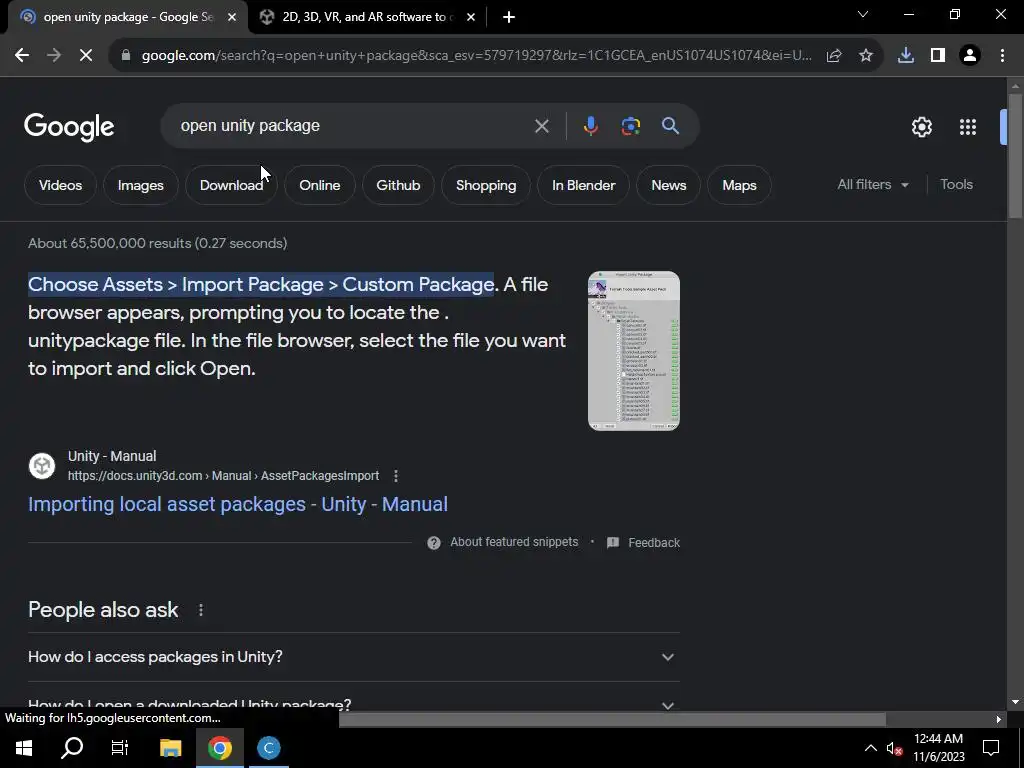The height and width of the screenshot is (768, 1024).
Task: Open the Chrome profile avatar
Action: coord(970,56)
